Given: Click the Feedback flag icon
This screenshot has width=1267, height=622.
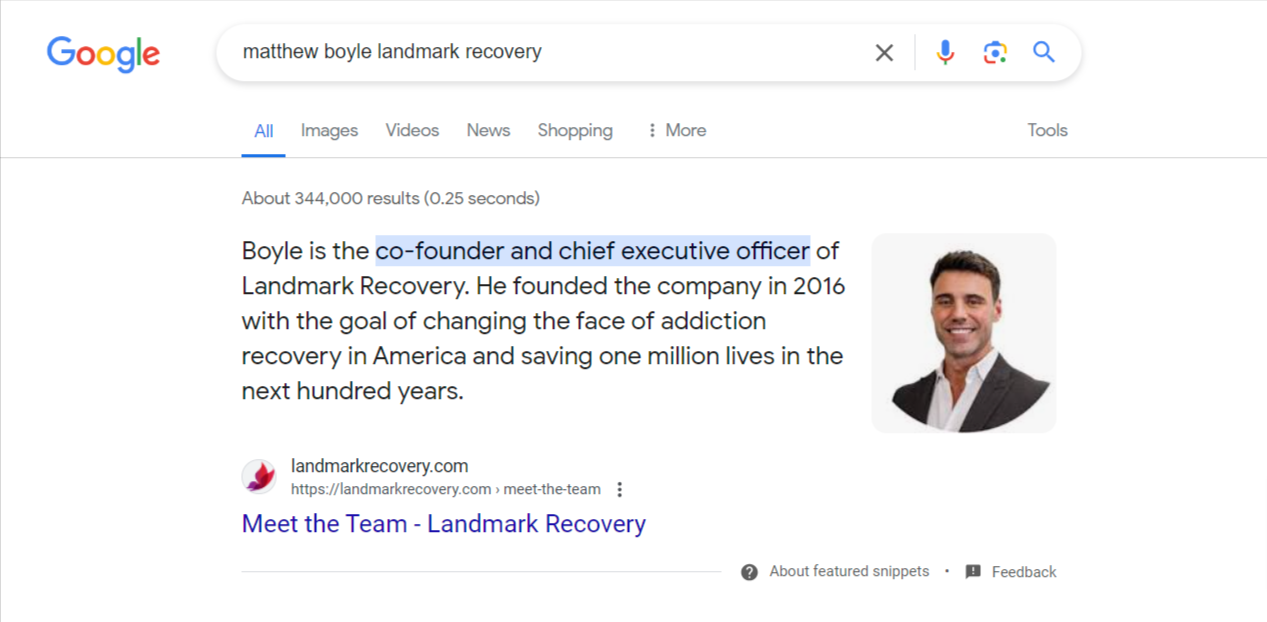Looking at the screenshot, I should point(973,571).
